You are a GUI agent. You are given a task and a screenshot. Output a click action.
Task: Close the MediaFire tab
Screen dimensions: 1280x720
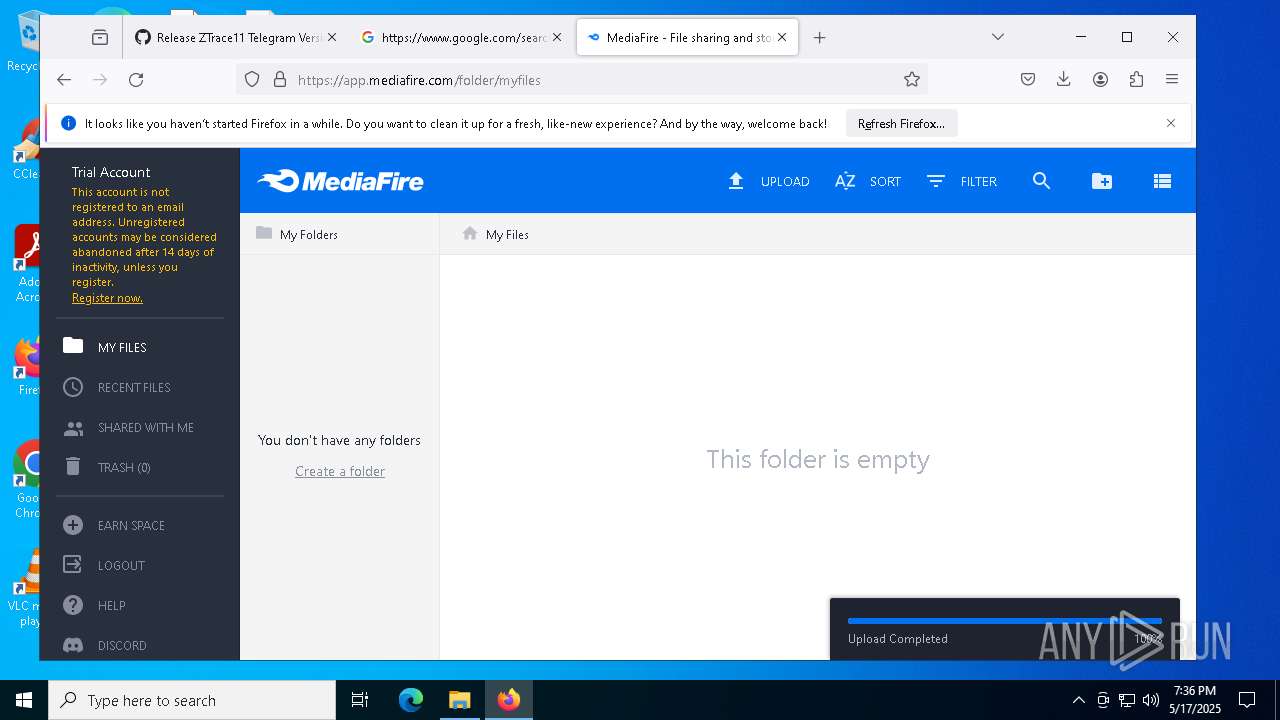click(782, 38)
